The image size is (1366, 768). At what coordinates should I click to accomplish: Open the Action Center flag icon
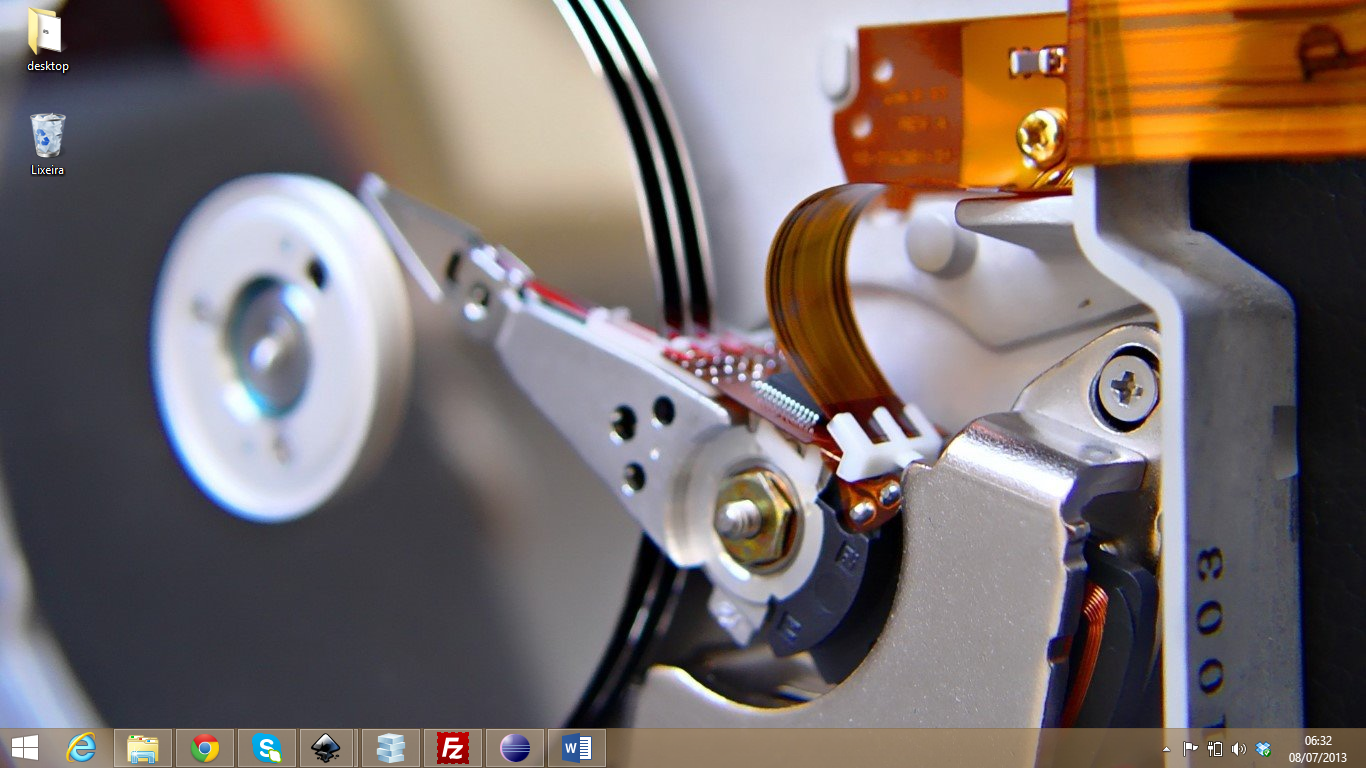[1190, 749]
